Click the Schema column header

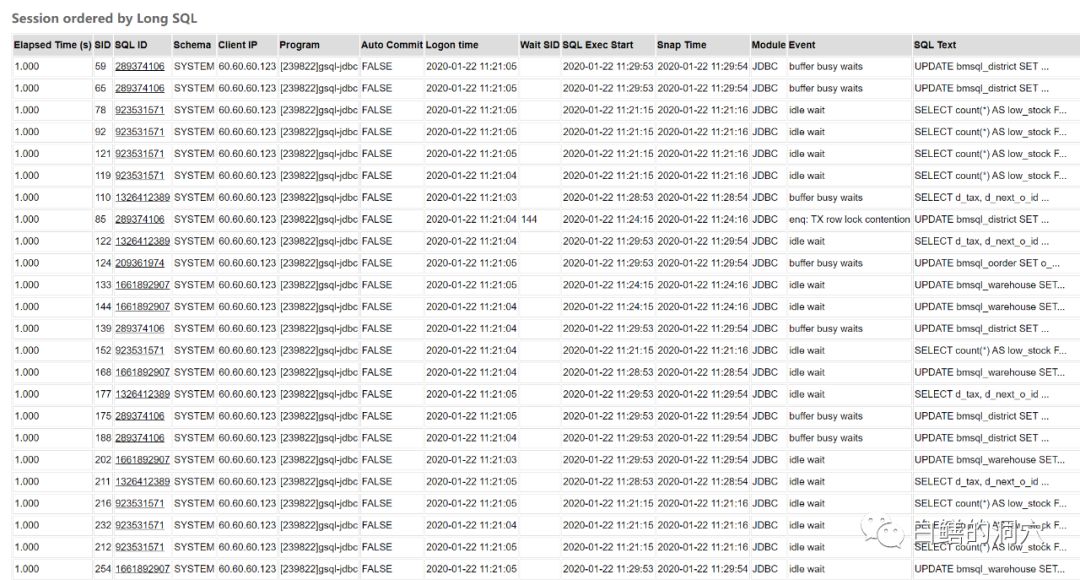[x=192, y=45]
